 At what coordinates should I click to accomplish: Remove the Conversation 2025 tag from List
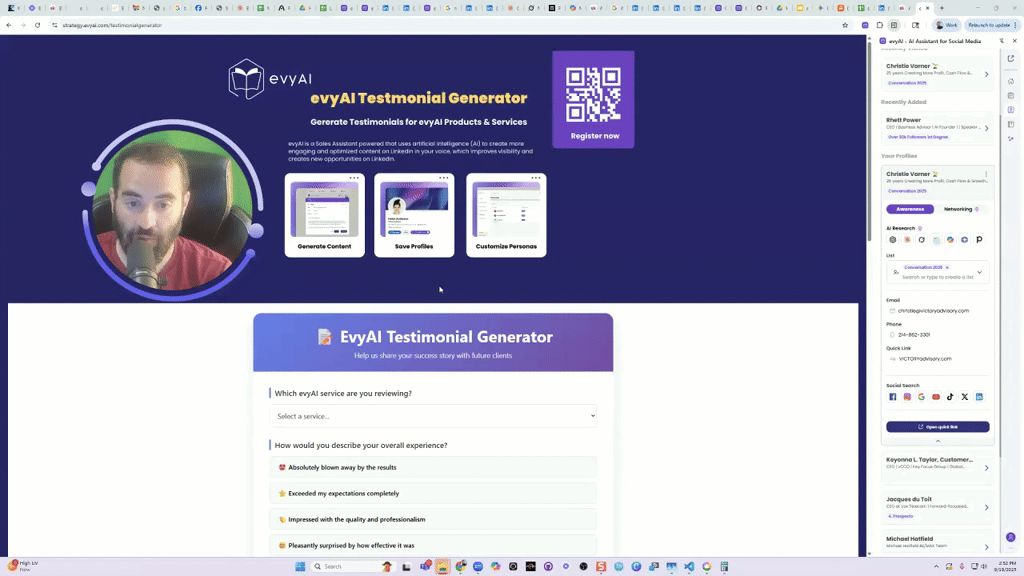coord(947,268)
